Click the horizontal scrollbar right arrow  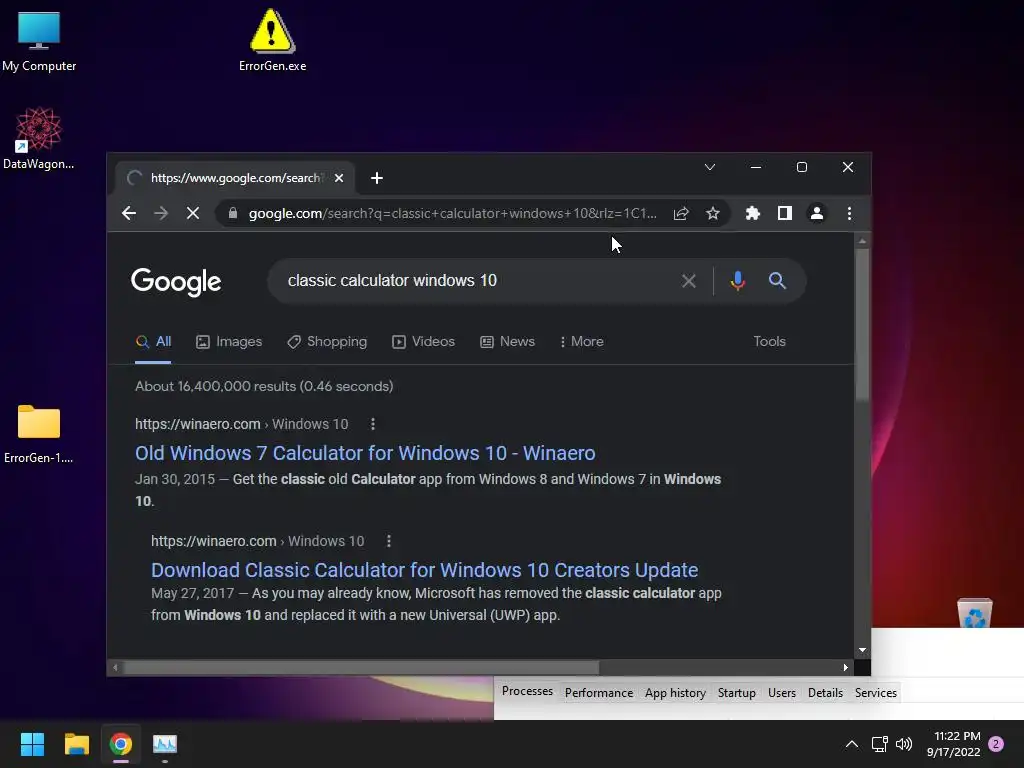[x=846, y=667]
